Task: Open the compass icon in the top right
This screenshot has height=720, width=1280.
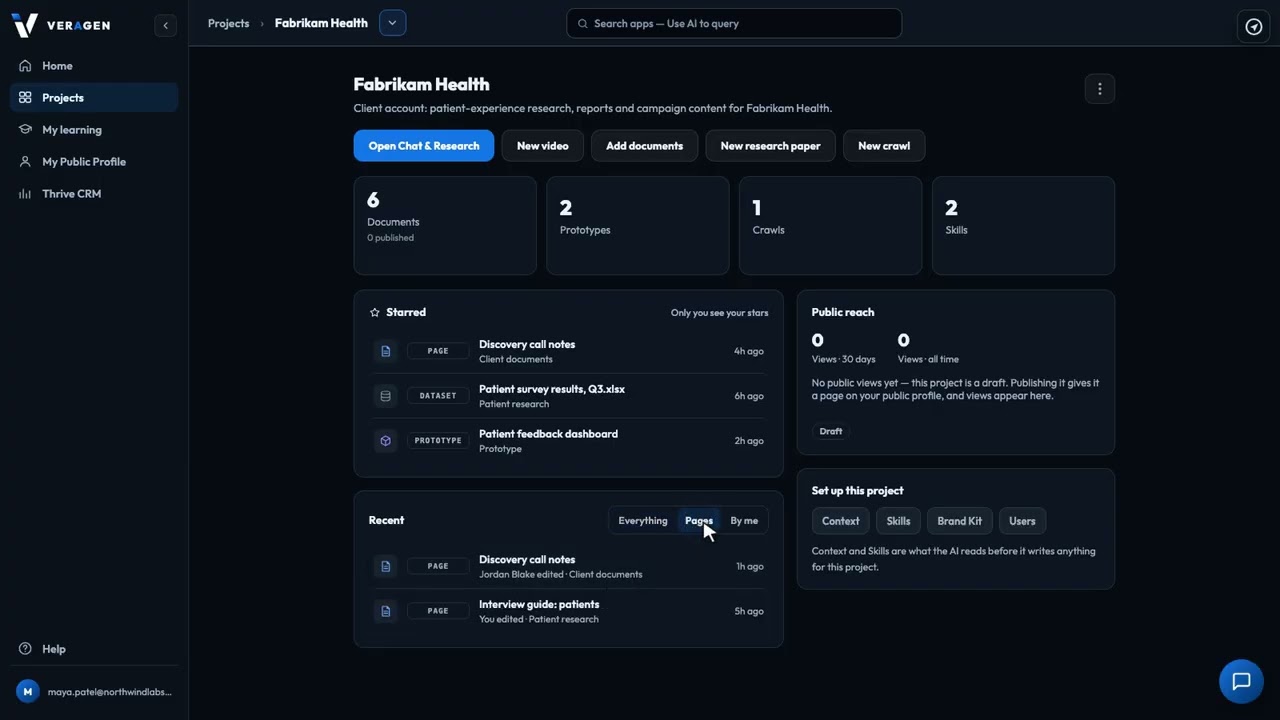Action: pyautogui.click(x=1254, y=27)
